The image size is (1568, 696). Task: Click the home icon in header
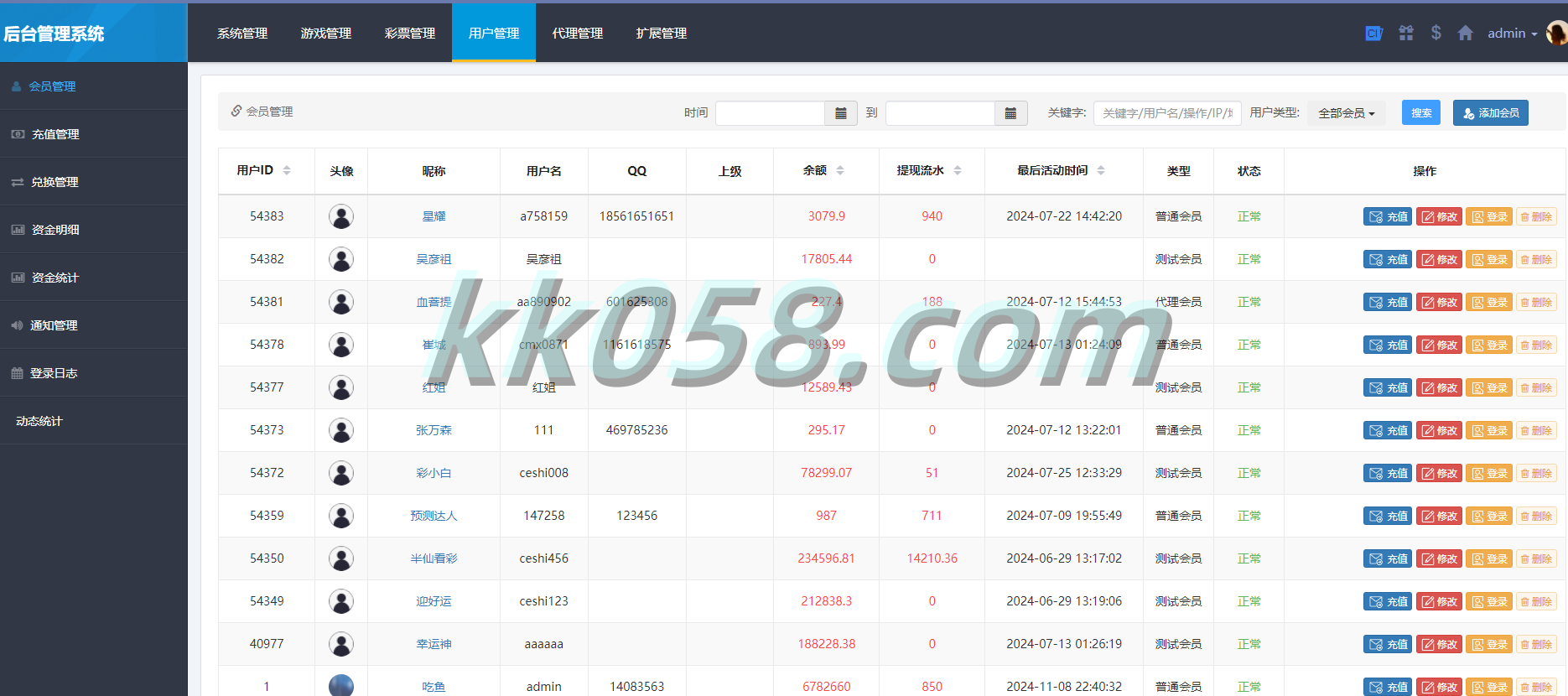1465,33
